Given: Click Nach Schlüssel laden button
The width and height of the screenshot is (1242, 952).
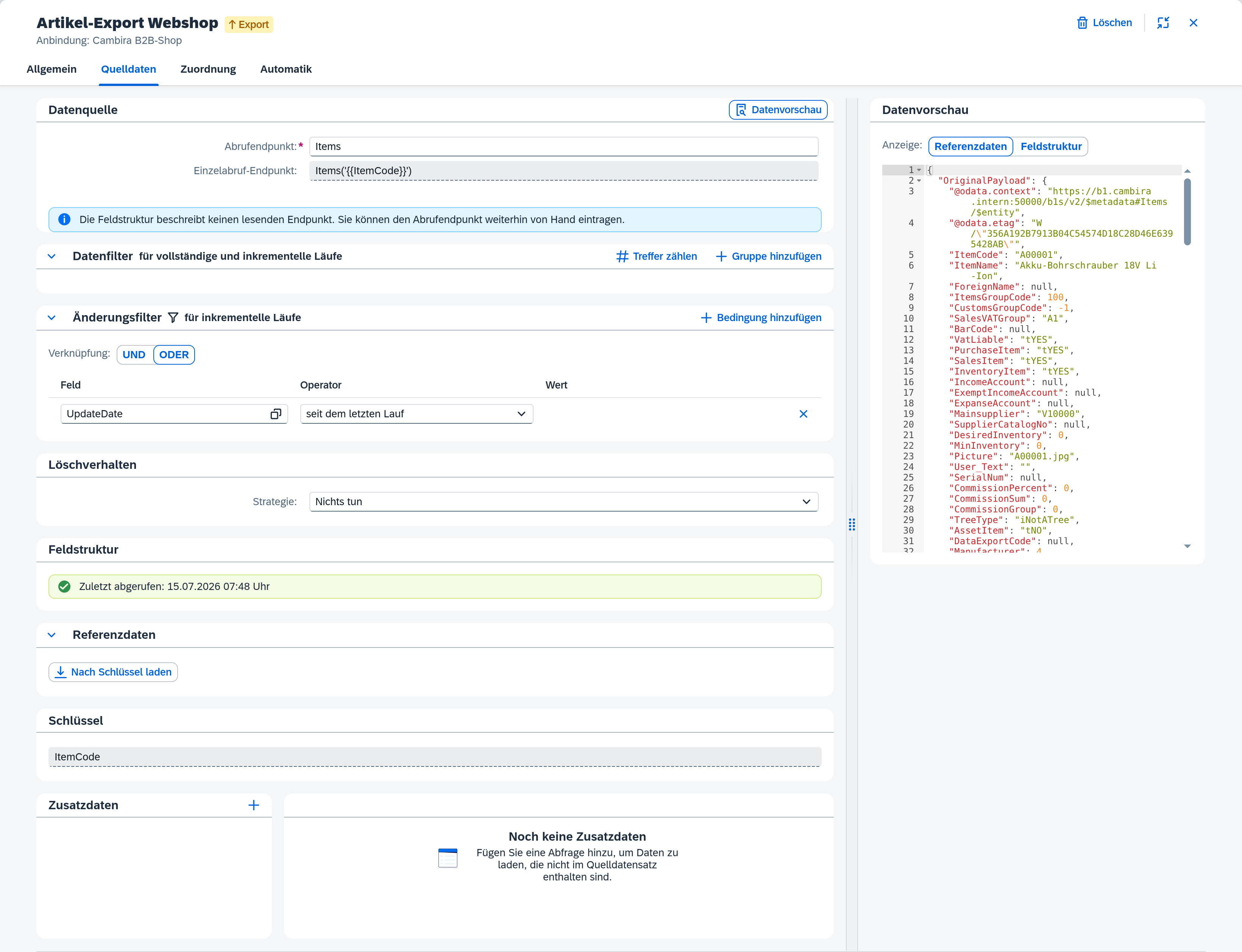Looking at the screenshot, I should (113, 672).
